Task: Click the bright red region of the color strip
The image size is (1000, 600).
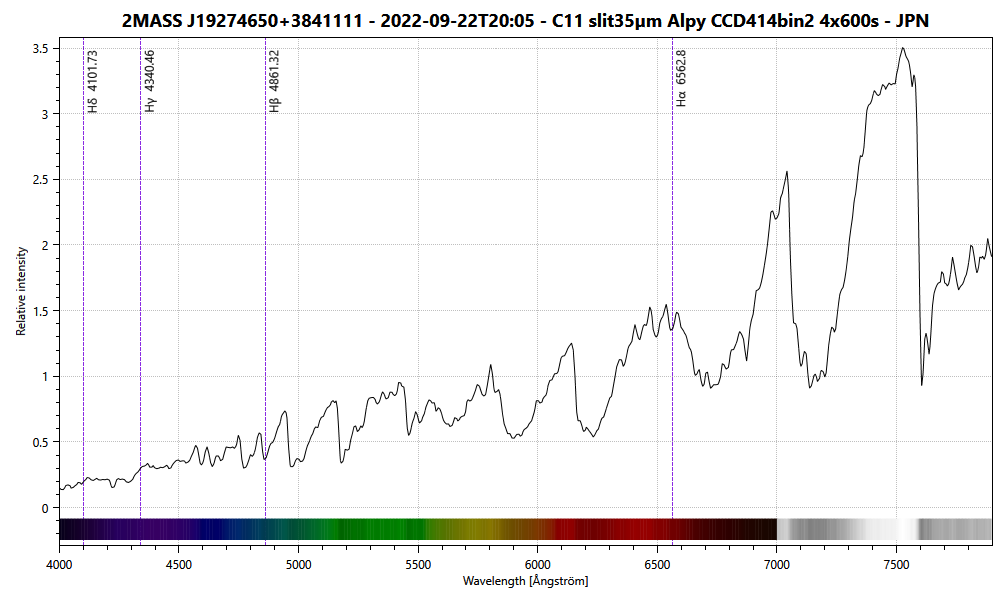Action: pyautogui.click(x=620, y=529)
